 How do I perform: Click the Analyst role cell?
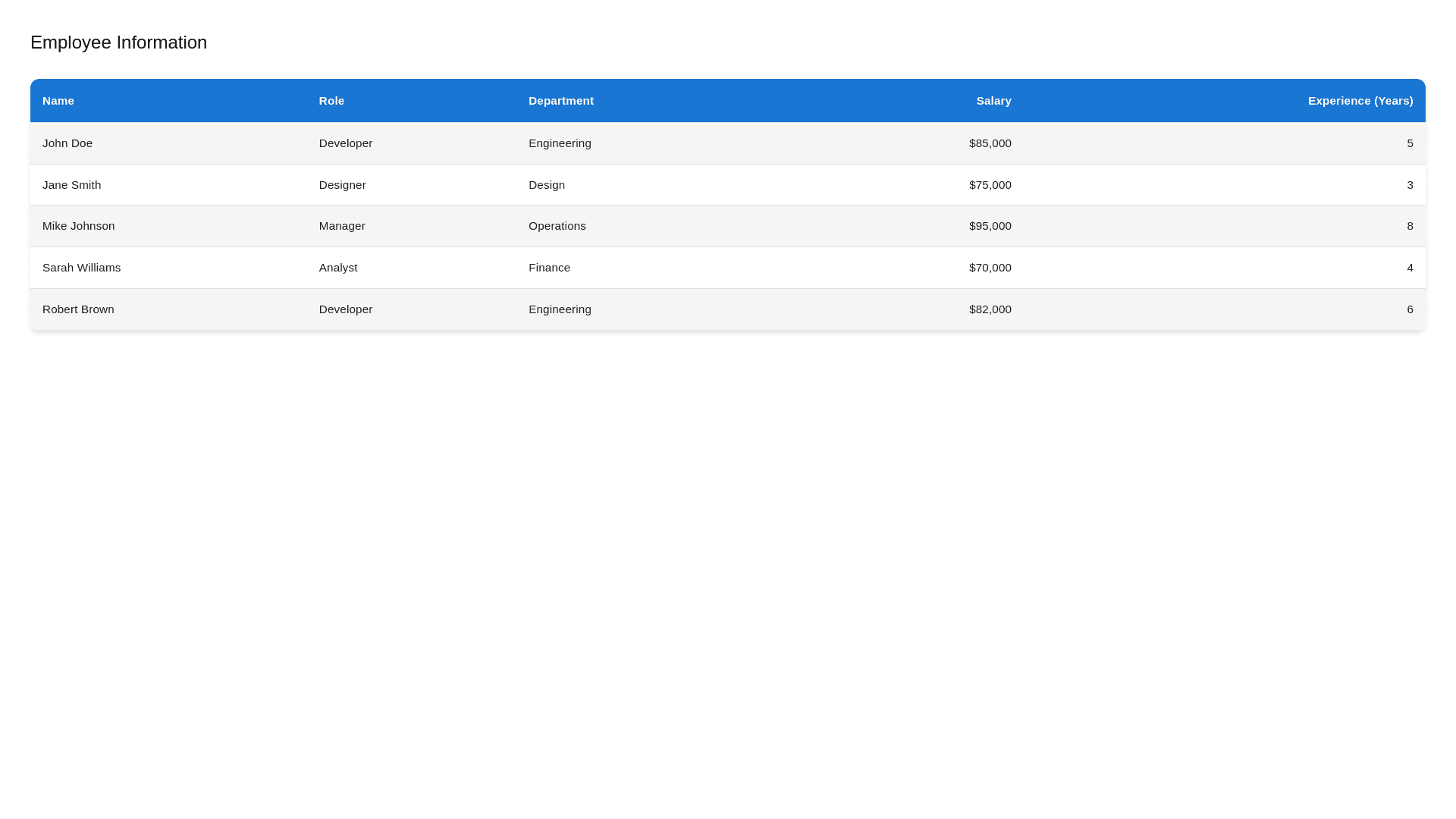coord(338,268)
